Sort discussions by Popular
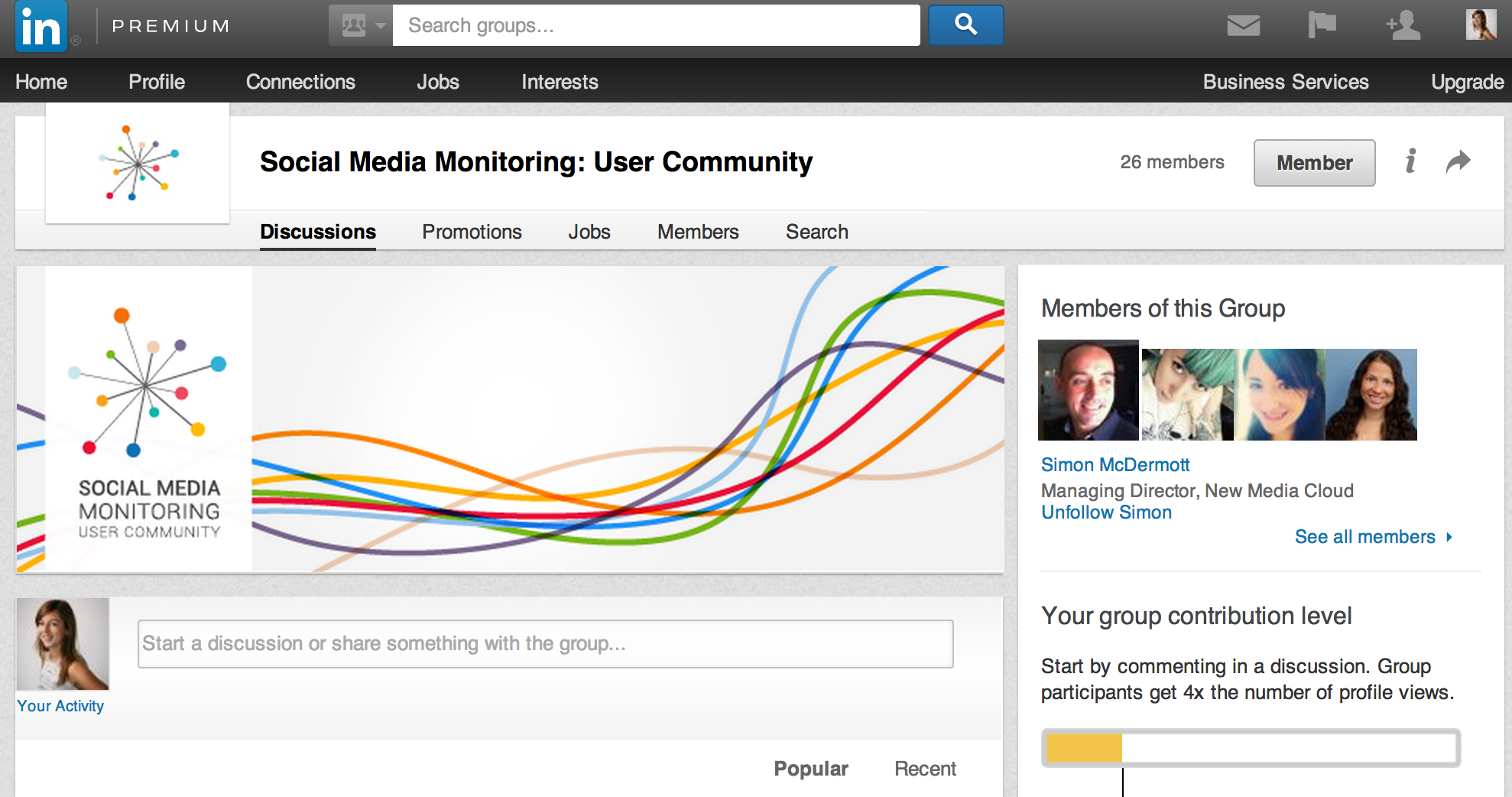 pyautogui.click(x=811, y=769)
